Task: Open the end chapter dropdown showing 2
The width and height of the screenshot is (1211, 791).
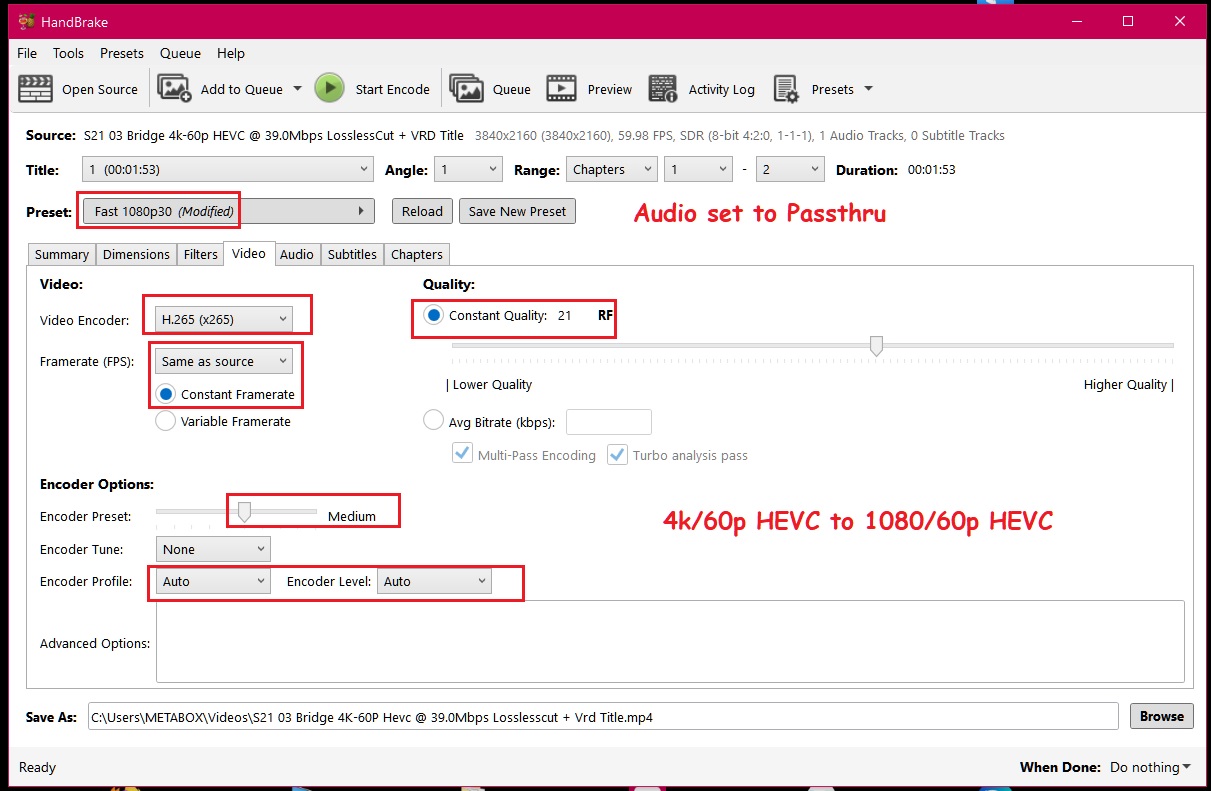Action: pyautogui.click(x=789, y=170)
